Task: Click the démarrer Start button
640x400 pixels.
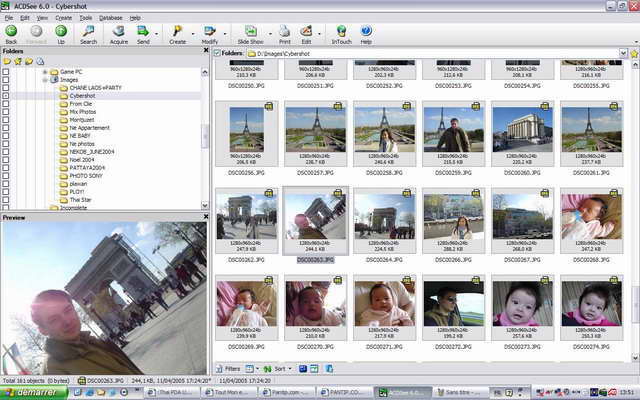Action: [34, 392]
